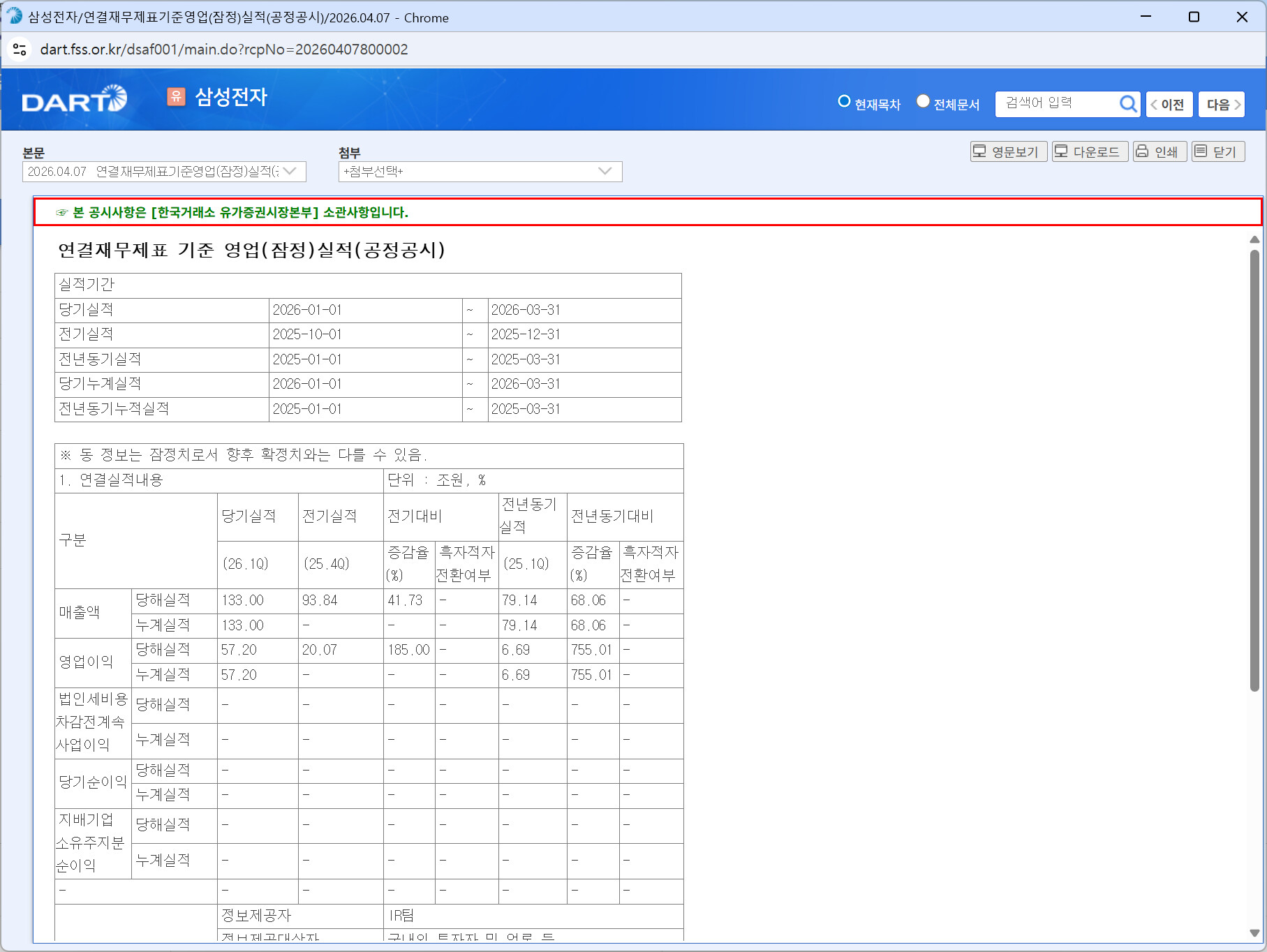Select the 전체문서 radio button
Image resolution: width=1267 pixels, height=952 pixels.
click(923, 102)
